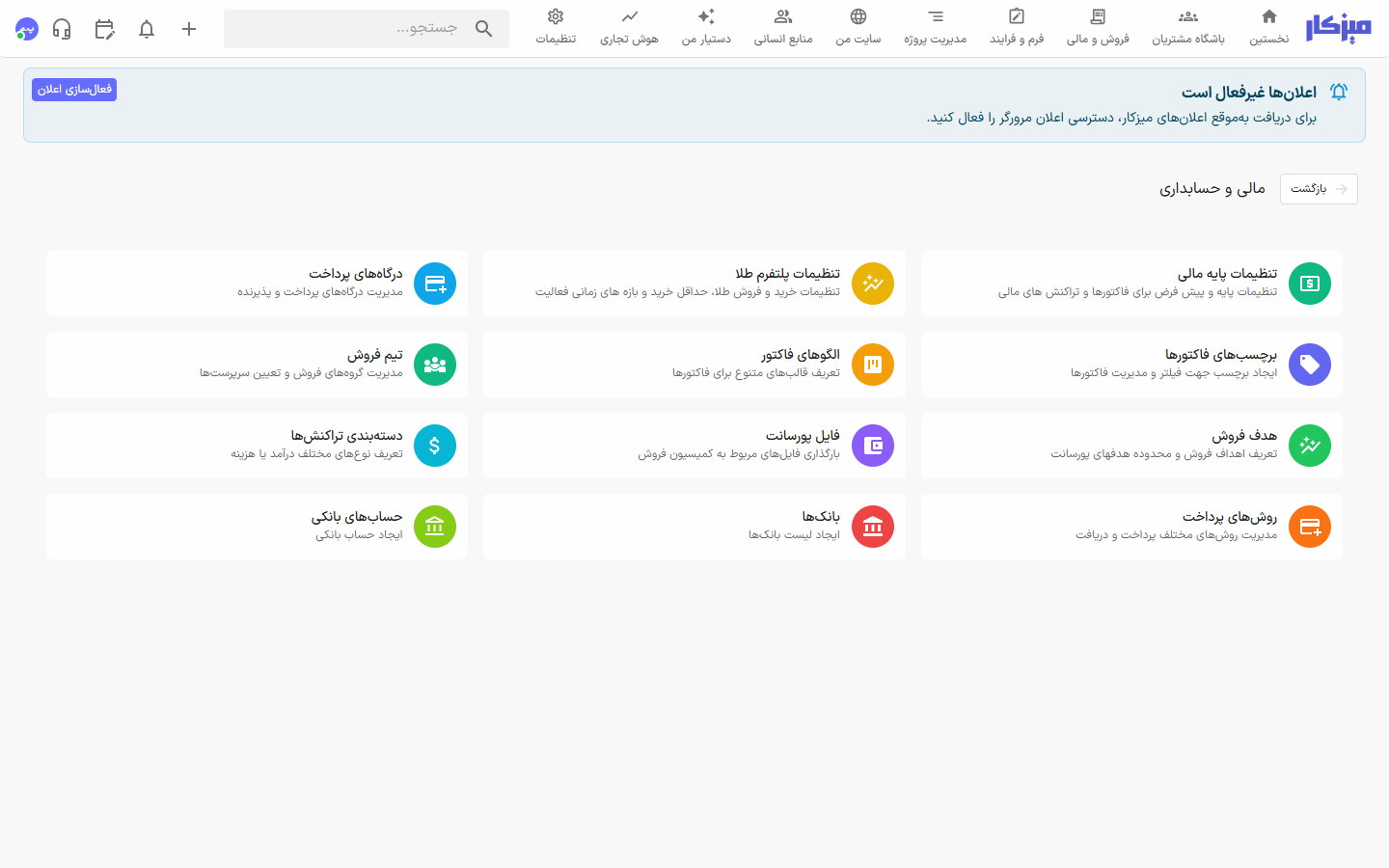Screen dimensions: 1389x868
Task: Open هدف فروش green sparkle icon
Action: [1310, 446]
